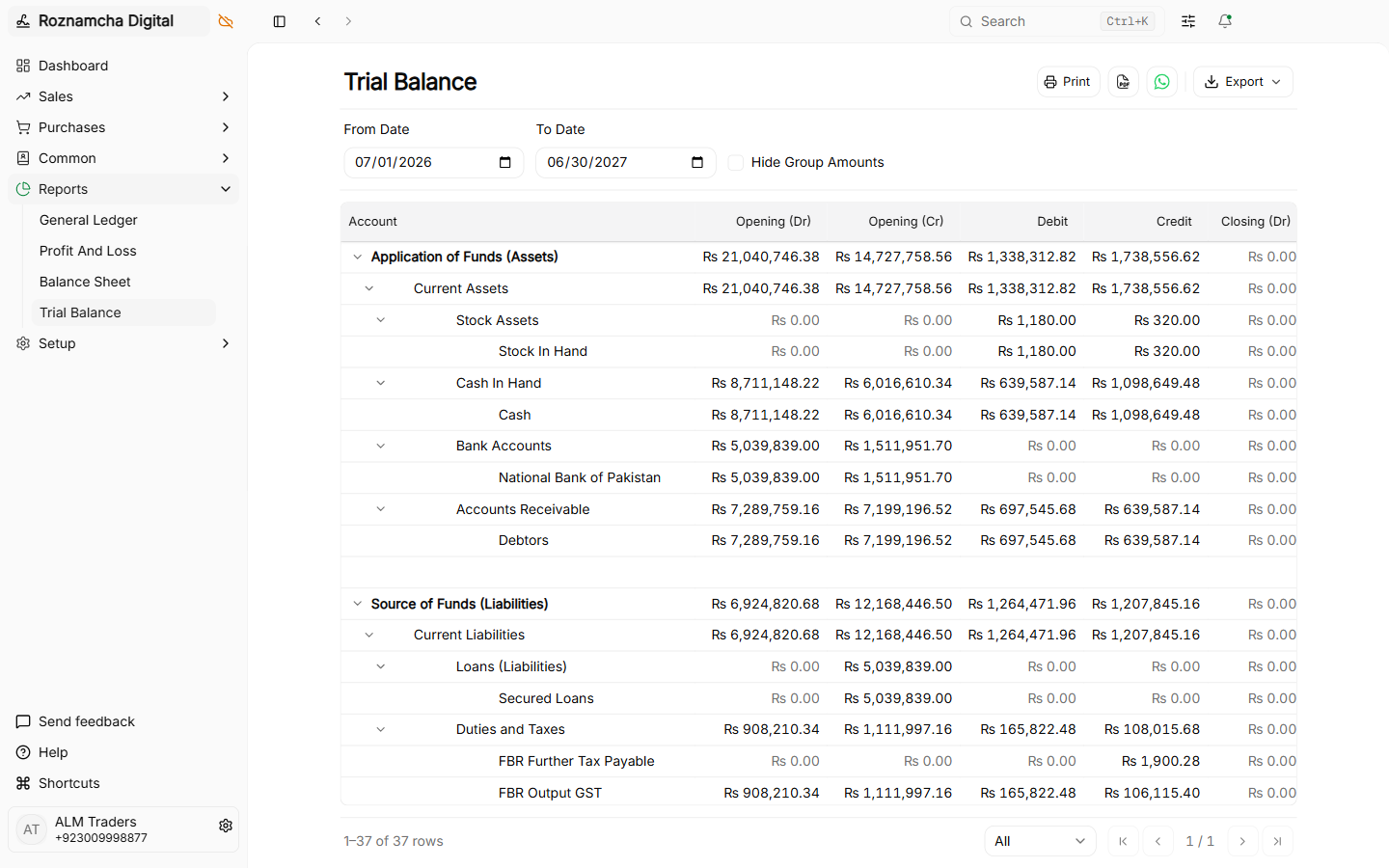Open calendar picker in From Date field

coord(504,162)
